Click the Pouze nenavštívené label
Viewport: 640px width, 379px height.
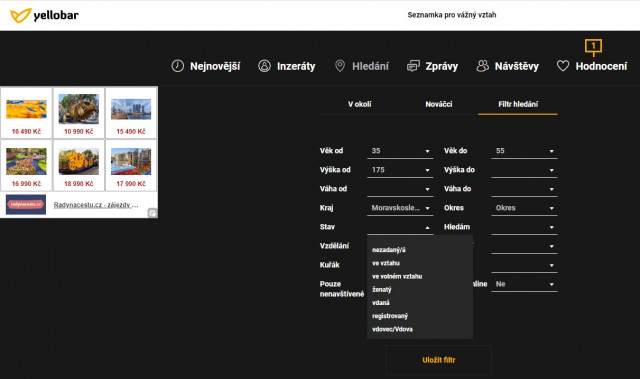pyautogui.click(x=342, y=289)
